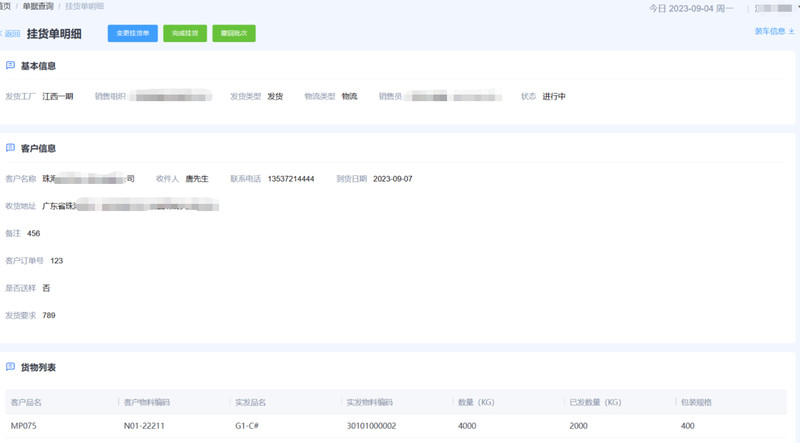Click the 客户信息 section icon

click(x=10, y=148)
